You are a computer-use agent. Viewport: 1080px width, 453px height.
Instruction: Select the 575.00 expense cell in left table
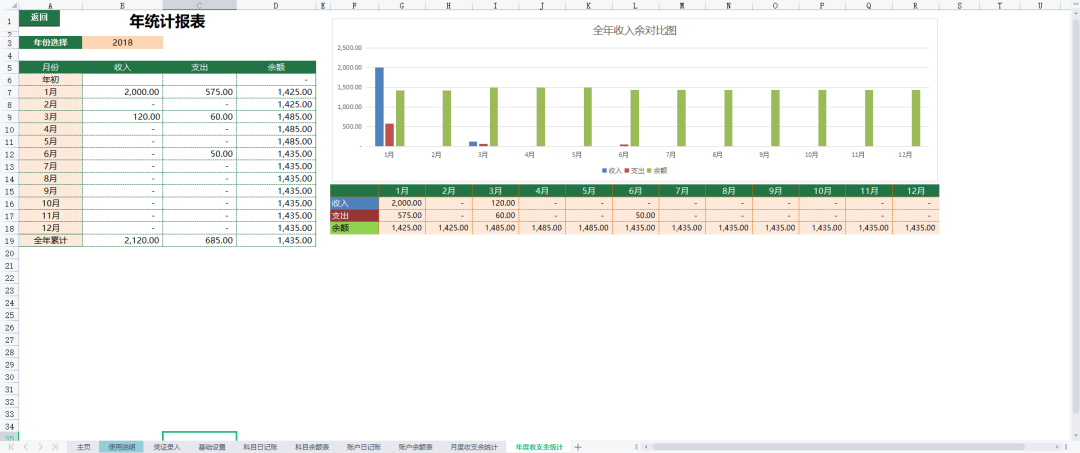tap(200, 92)
